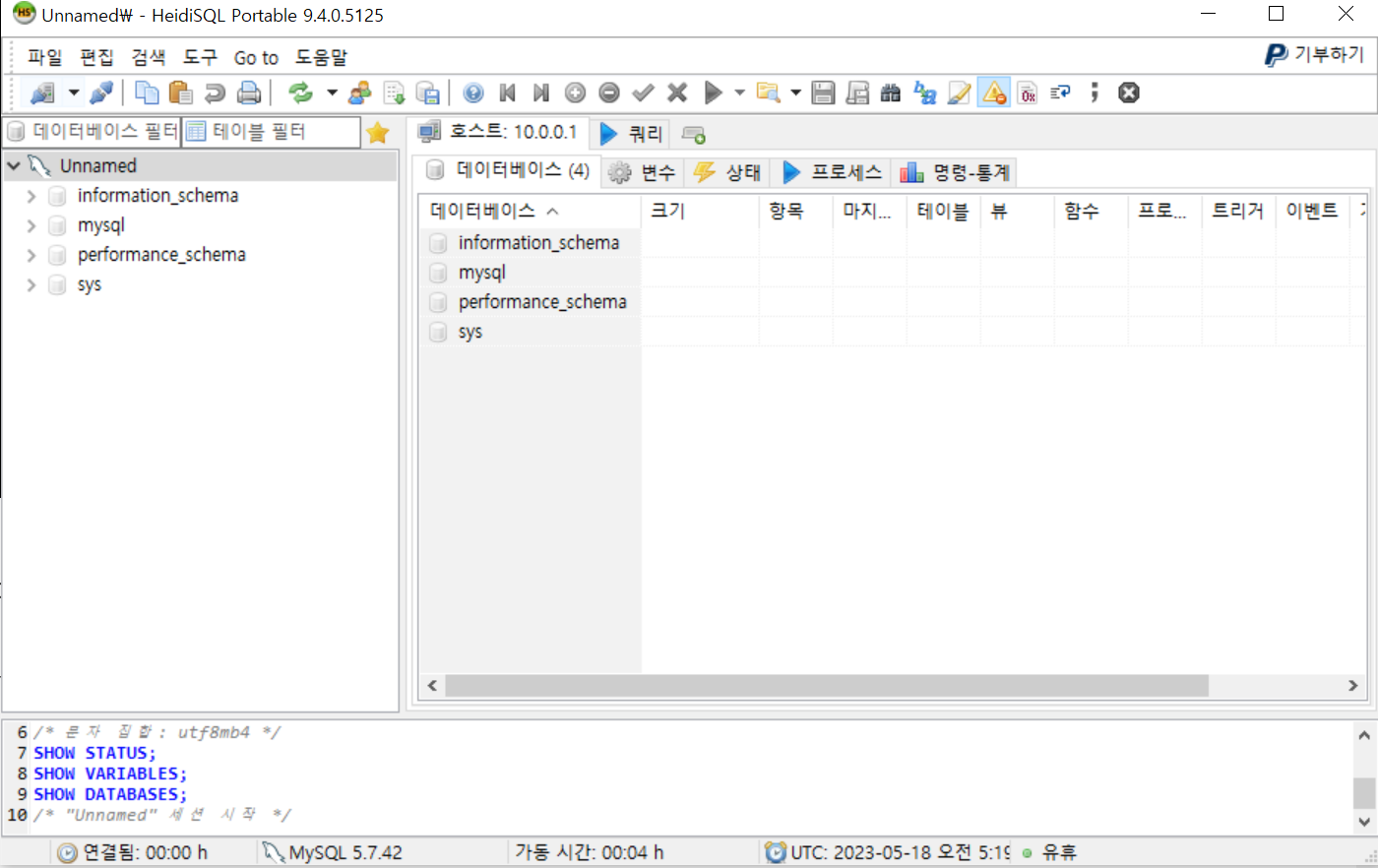Image resolution: width=1378 pixels, height=868 pixels.
Task: Open the User manager icon
Action: pyautogui.click(x=359, y=93)
